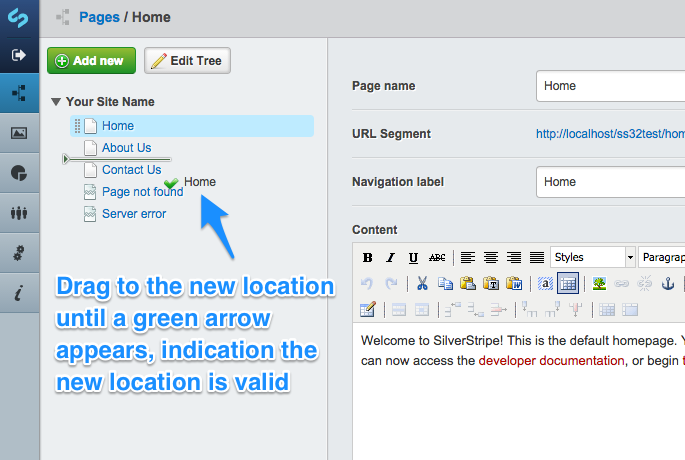Select About Us page in tree
685x460 pixels.
pyautogui.click(x=126, y=148)
